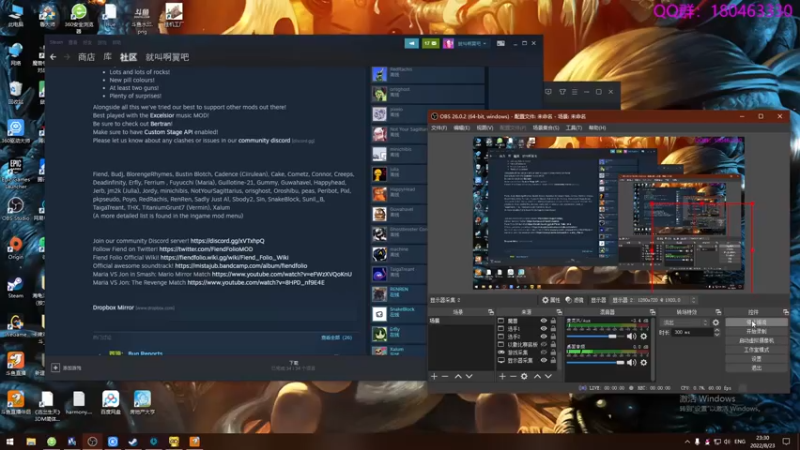800x450 pixels.
Task: Open the OBS Studio desktop shortcut
Action: tap(15, 209)
